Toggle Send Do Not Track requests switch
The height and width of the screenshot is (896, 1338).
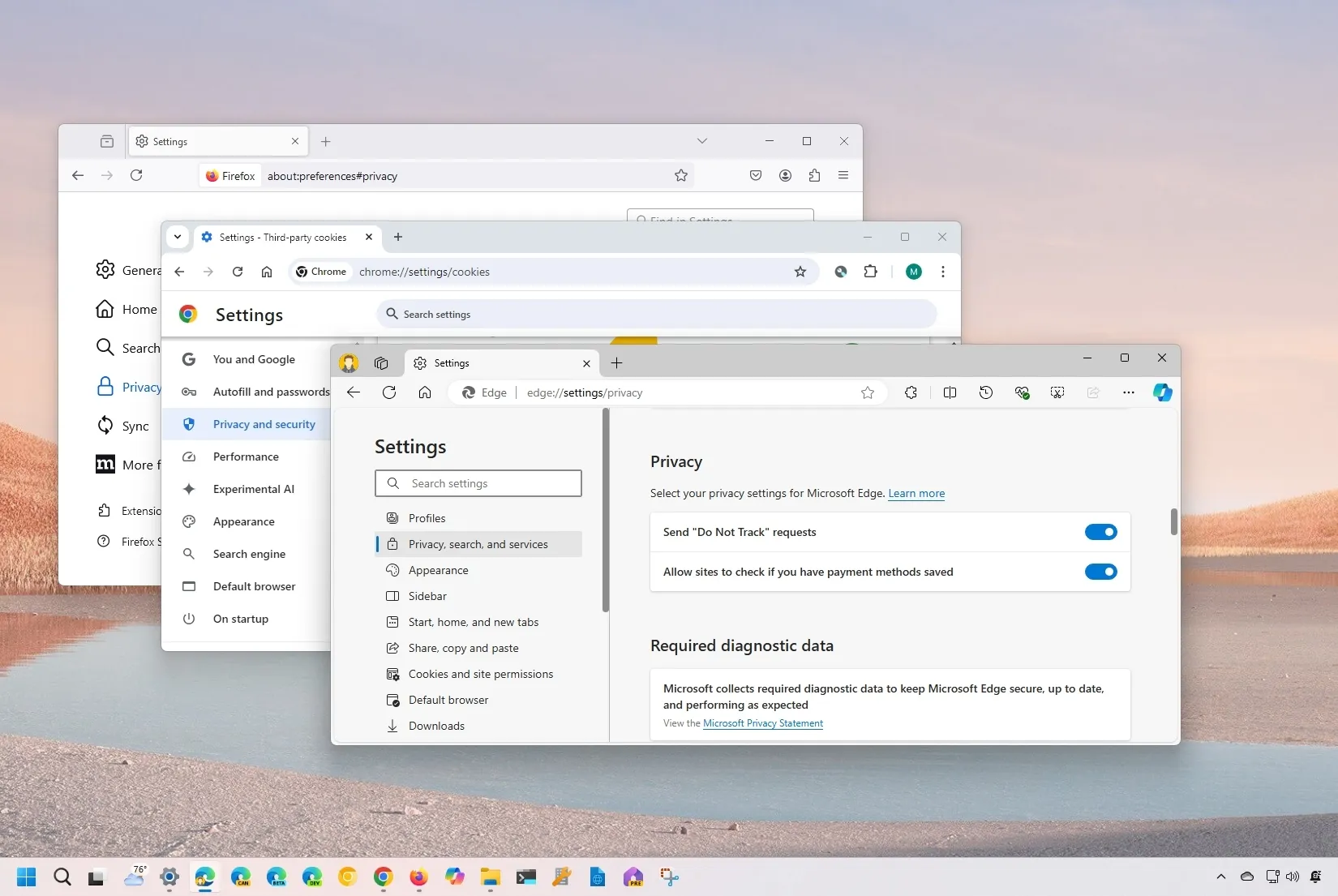click(1101, 532)
